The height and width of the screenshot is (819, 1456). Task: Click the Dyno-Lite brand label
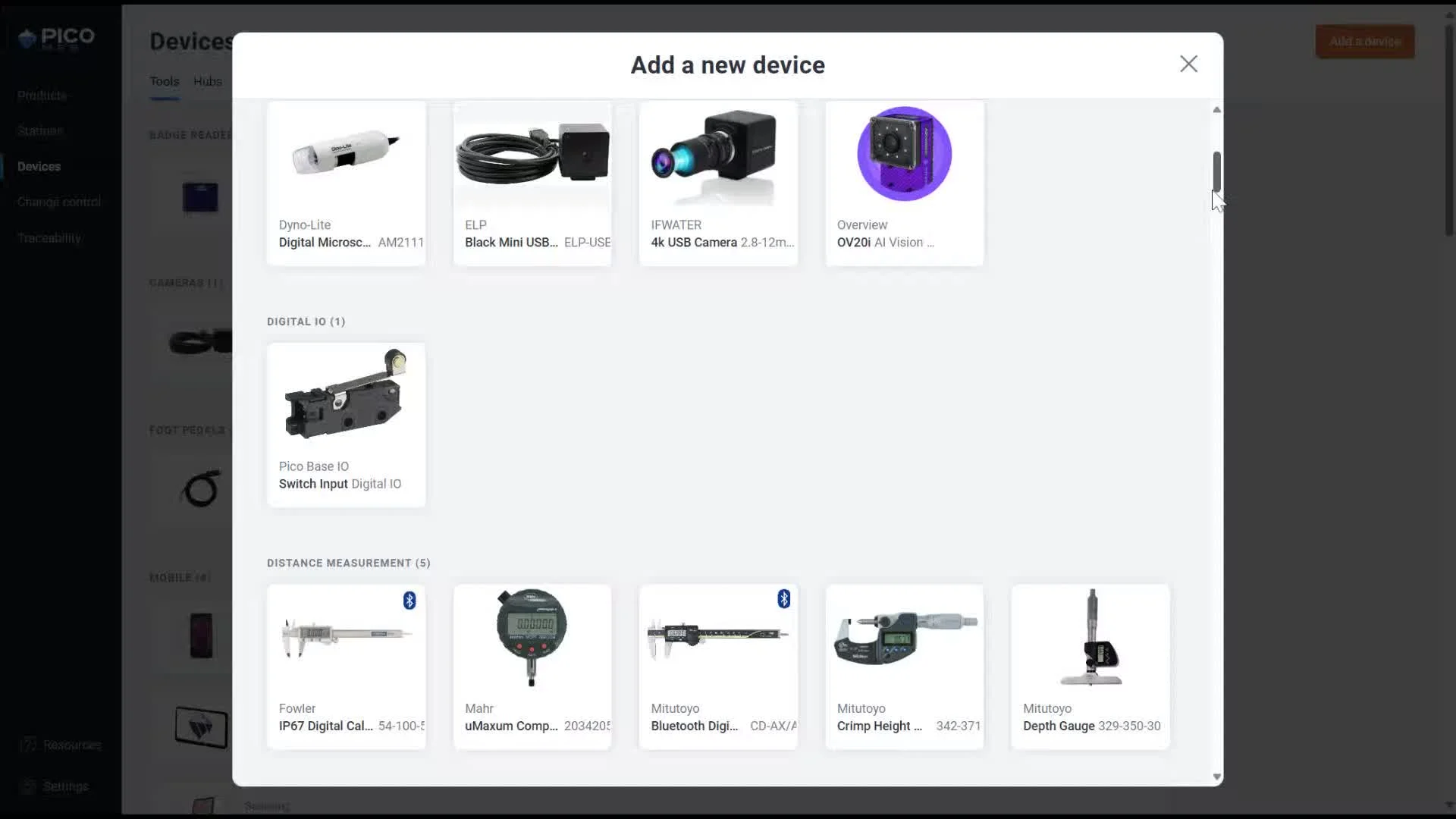coord(304,224)
